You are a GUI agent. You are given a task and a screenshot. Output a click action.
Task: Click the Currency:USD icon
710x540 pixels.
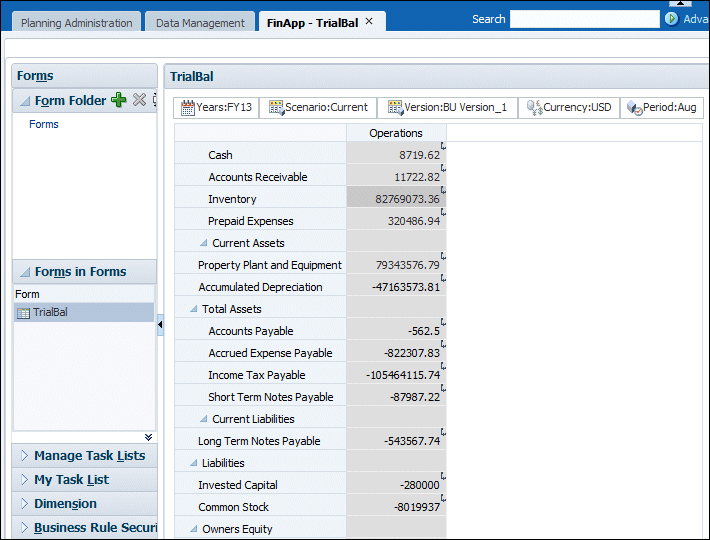[534, 108]
